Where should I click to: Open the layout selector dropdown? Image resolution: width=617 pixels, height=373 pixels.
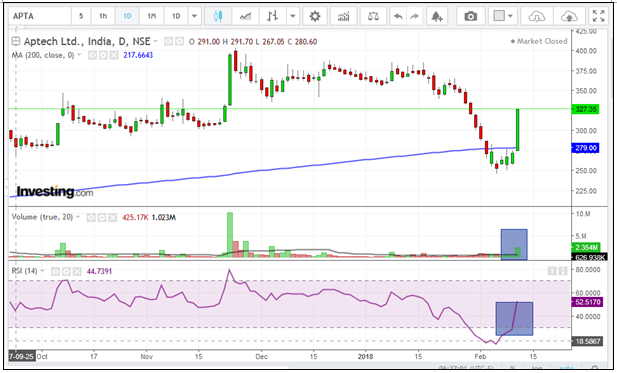click(x=503, y=16)
